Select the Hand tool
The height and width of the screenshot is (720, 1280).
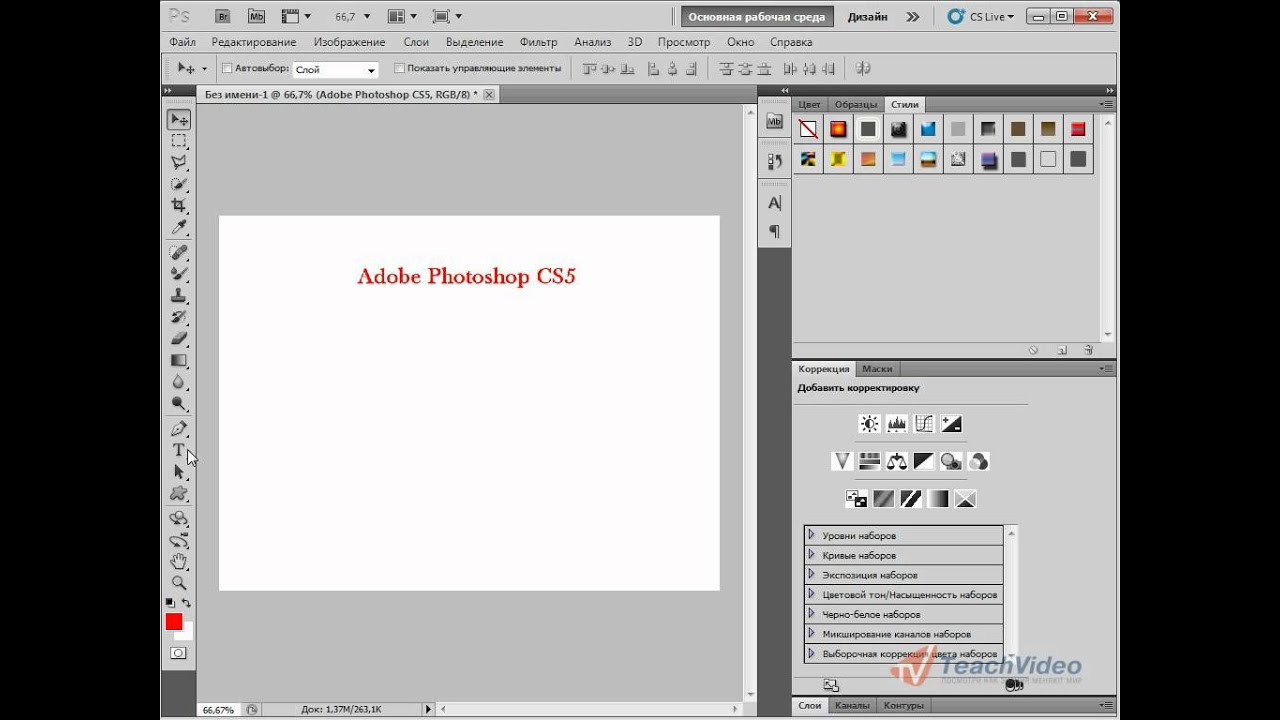point(179,561)
